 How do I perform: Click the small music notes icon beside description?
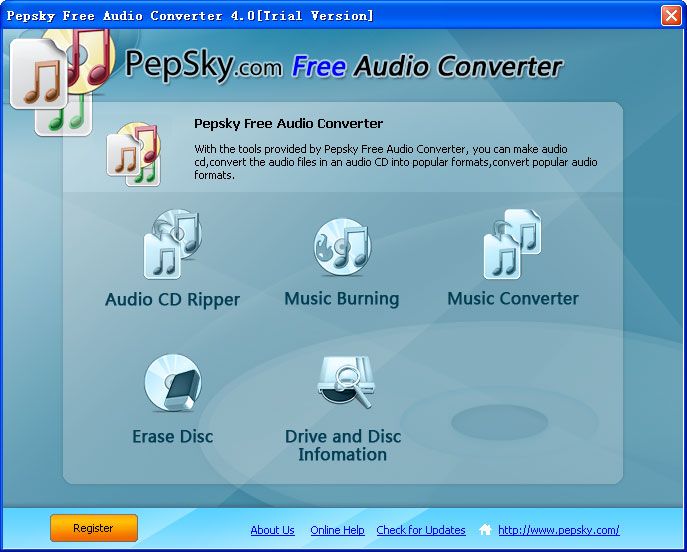point(134,154)
